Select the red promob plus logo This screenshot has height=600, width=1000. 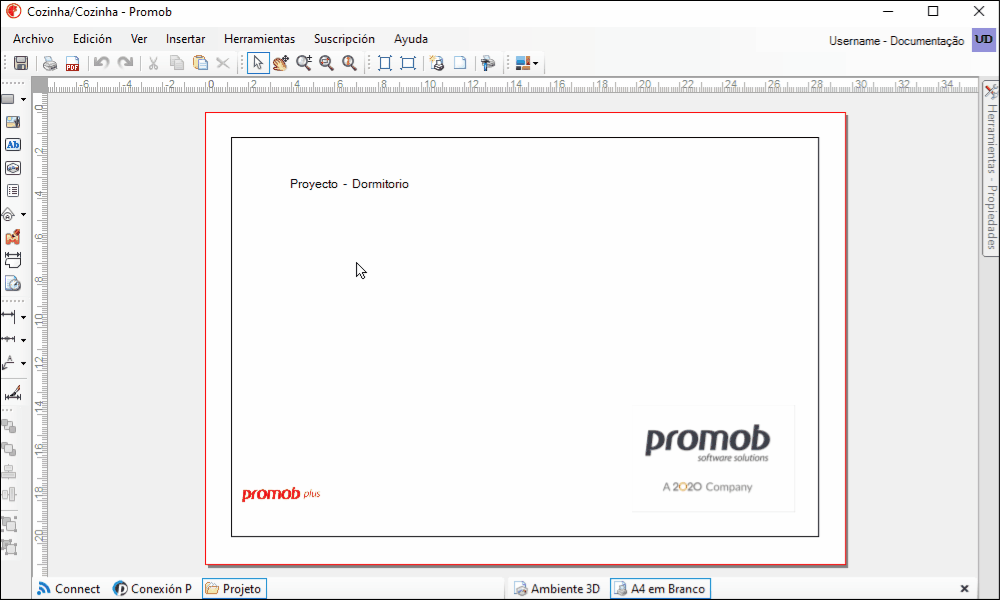281,494
